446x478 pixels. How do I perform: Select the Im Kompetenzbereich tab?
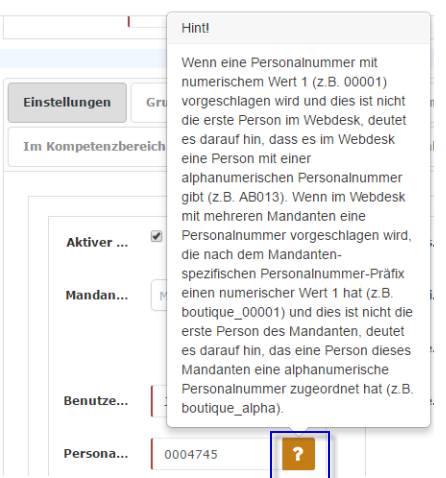pyautogui.click(x=88, y=146)
